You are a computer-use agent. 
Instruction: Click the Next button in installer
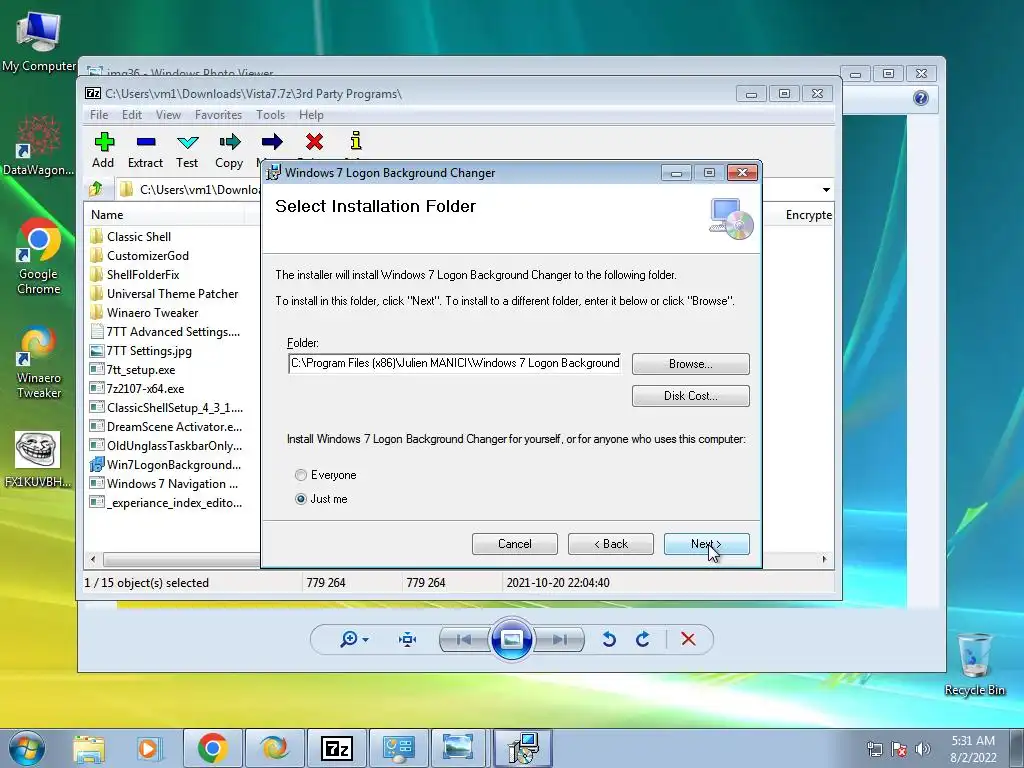[707, 544]
